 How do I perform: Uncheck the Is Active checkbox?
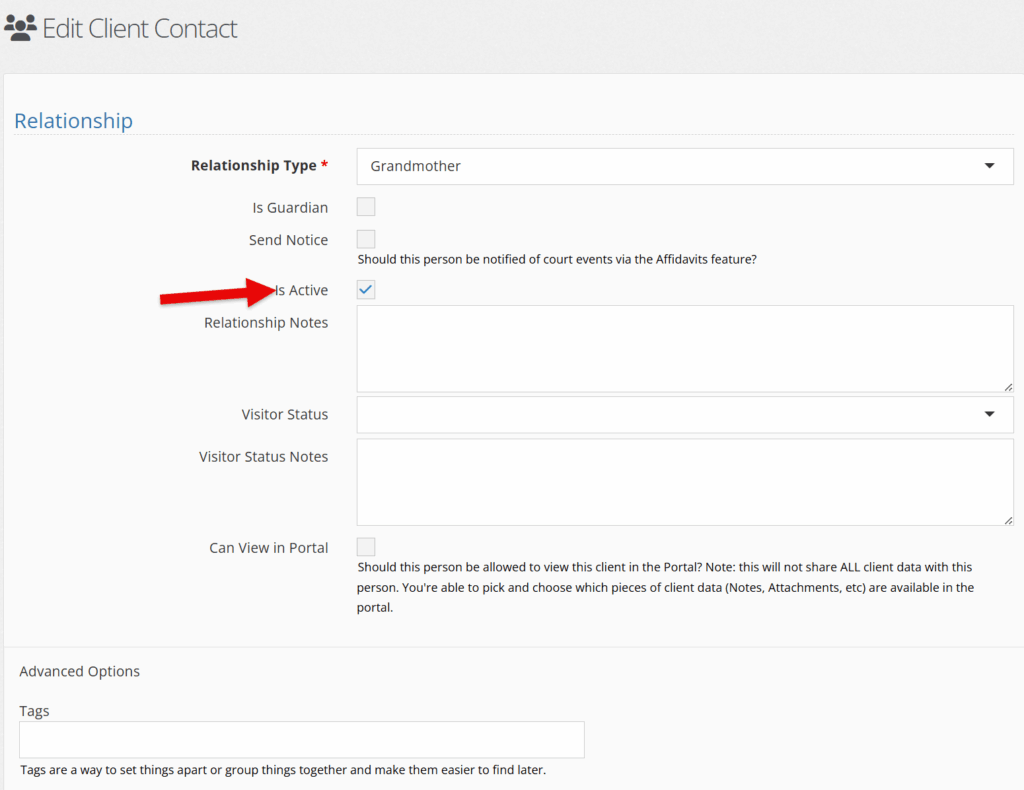[366, 290]
